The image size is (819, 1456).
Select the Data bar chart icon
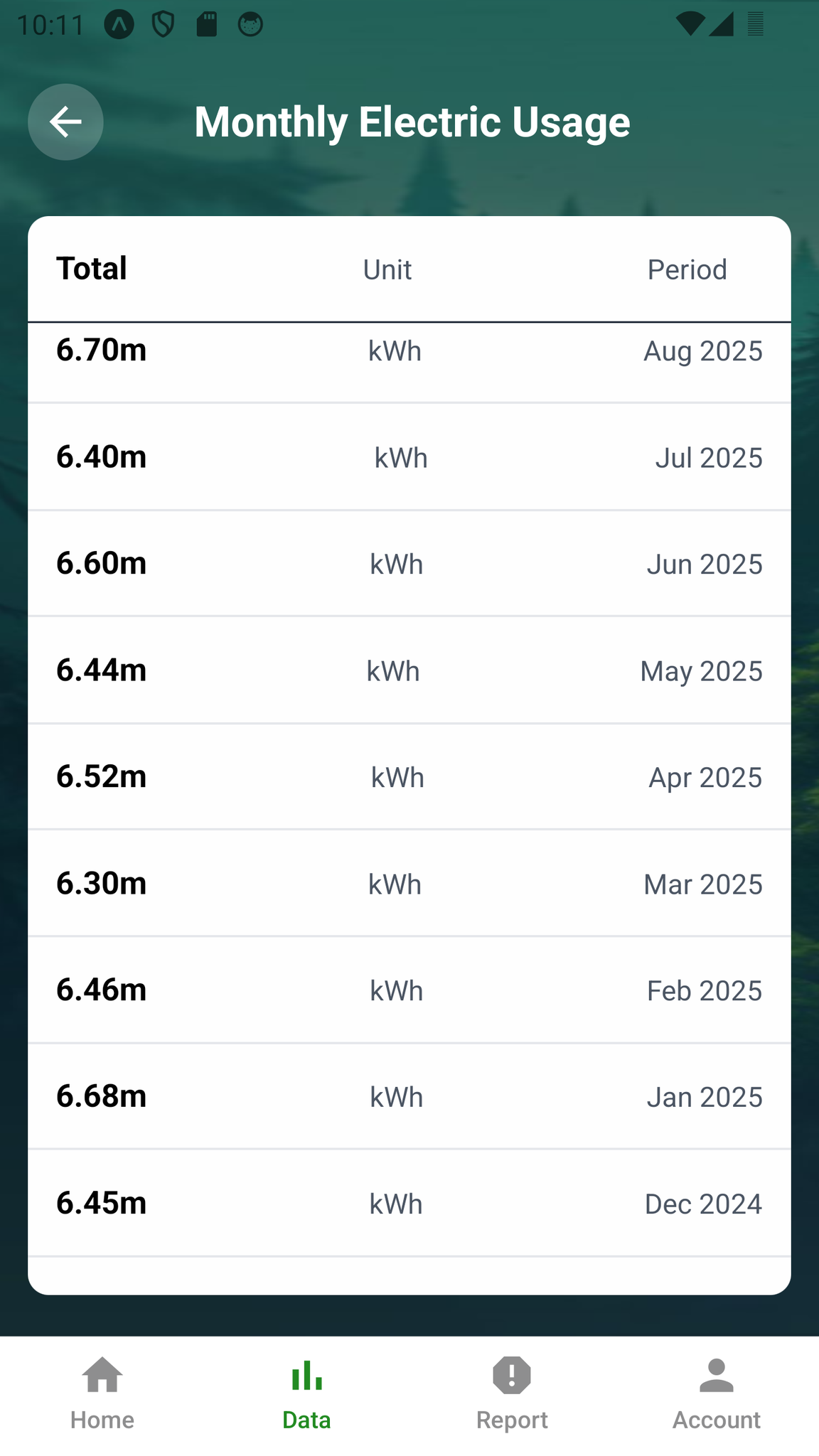click(306, 1375)
